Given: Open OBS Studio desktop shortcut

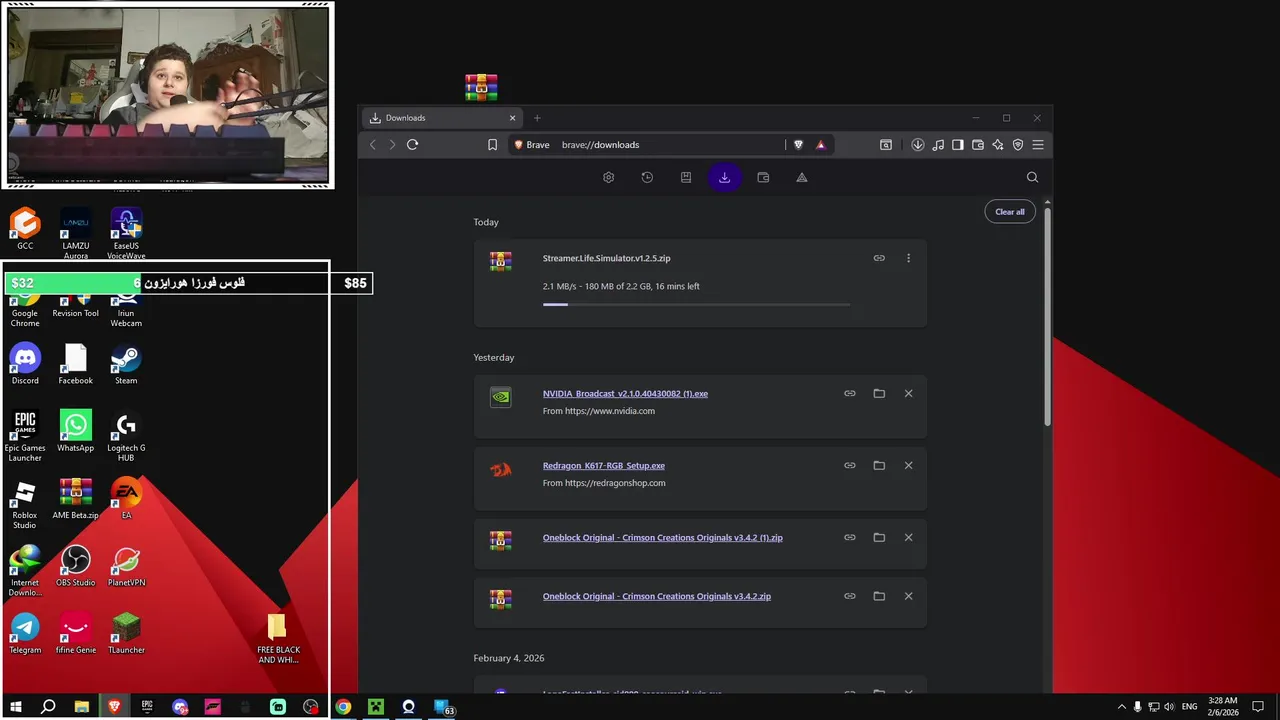Looking at the screenshot, I should coord(75,566).
